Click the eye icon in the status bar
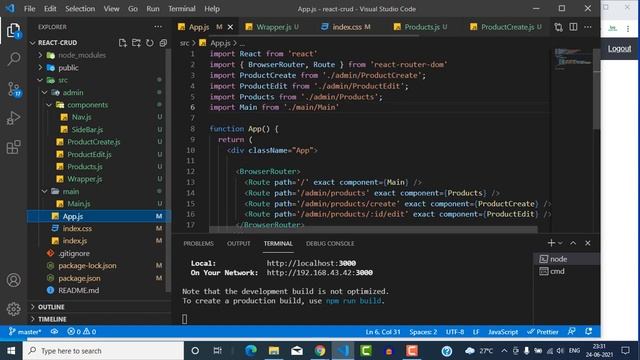 pos(54,332)
